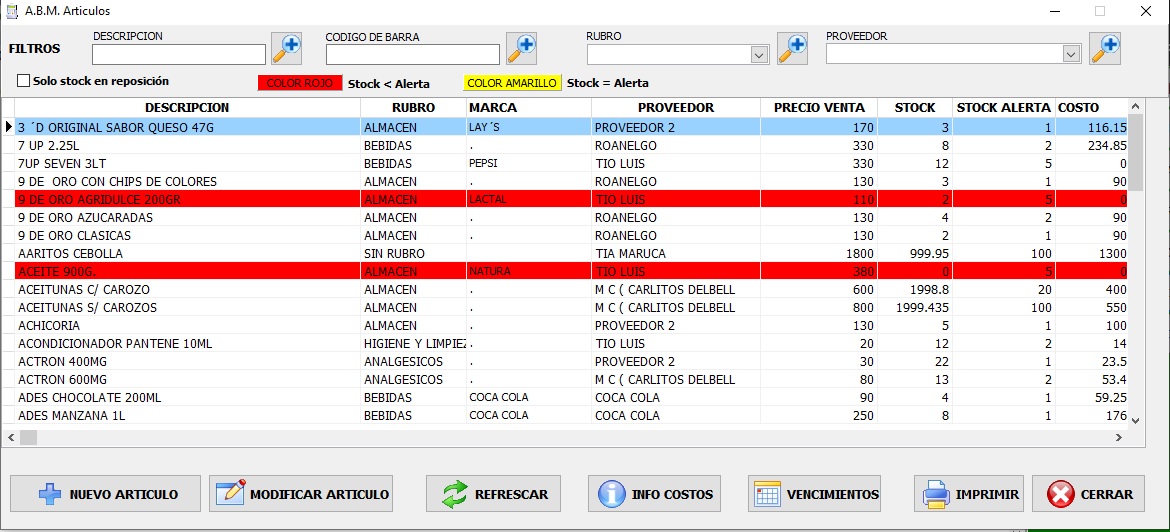Click the vertical scrollbar down arrow
The image size is (1170, 532).
(x=1136, y=420)
